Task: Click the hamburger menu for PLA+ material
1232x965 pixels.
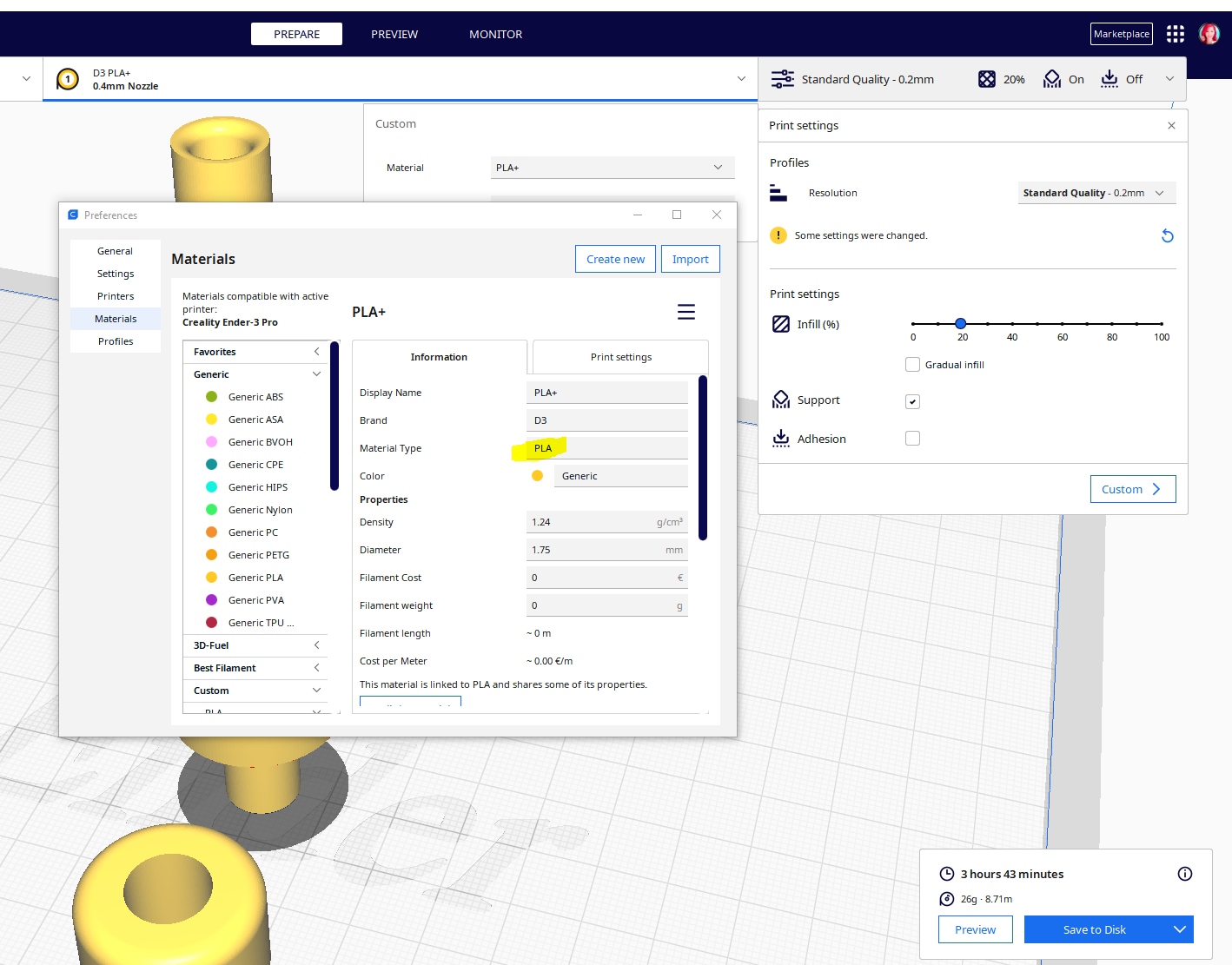Action: coord(686,311)
